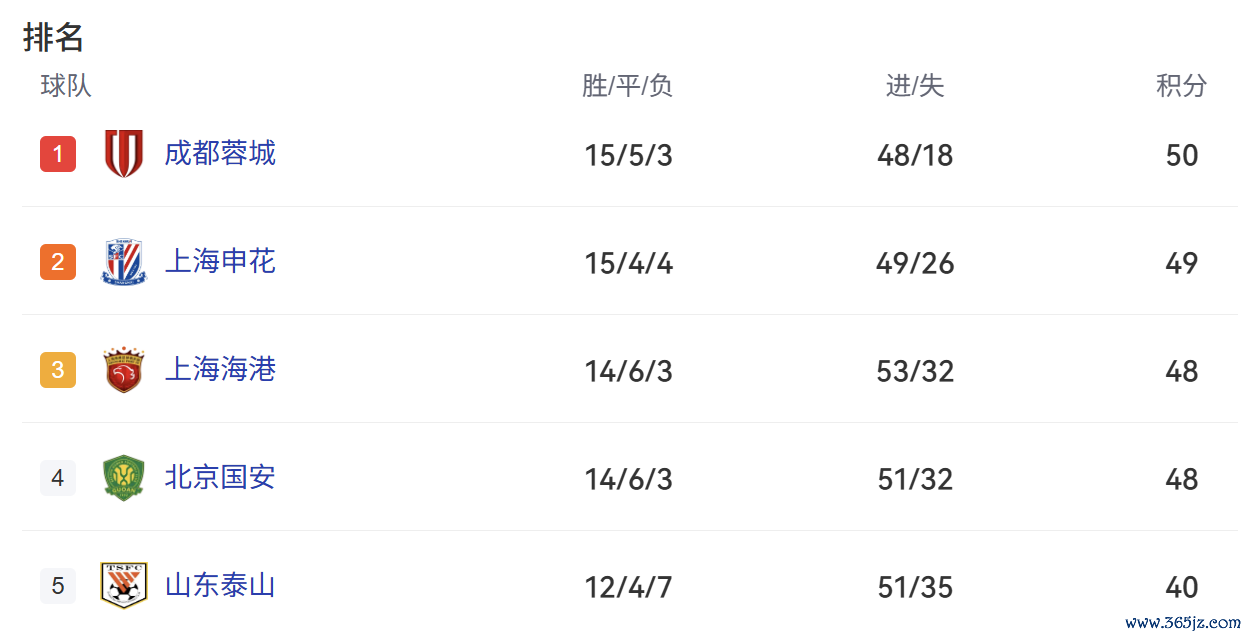Screen dimensions: 1248x638
Task: Click the 排名 section title
Action: [x=53, y=37]
